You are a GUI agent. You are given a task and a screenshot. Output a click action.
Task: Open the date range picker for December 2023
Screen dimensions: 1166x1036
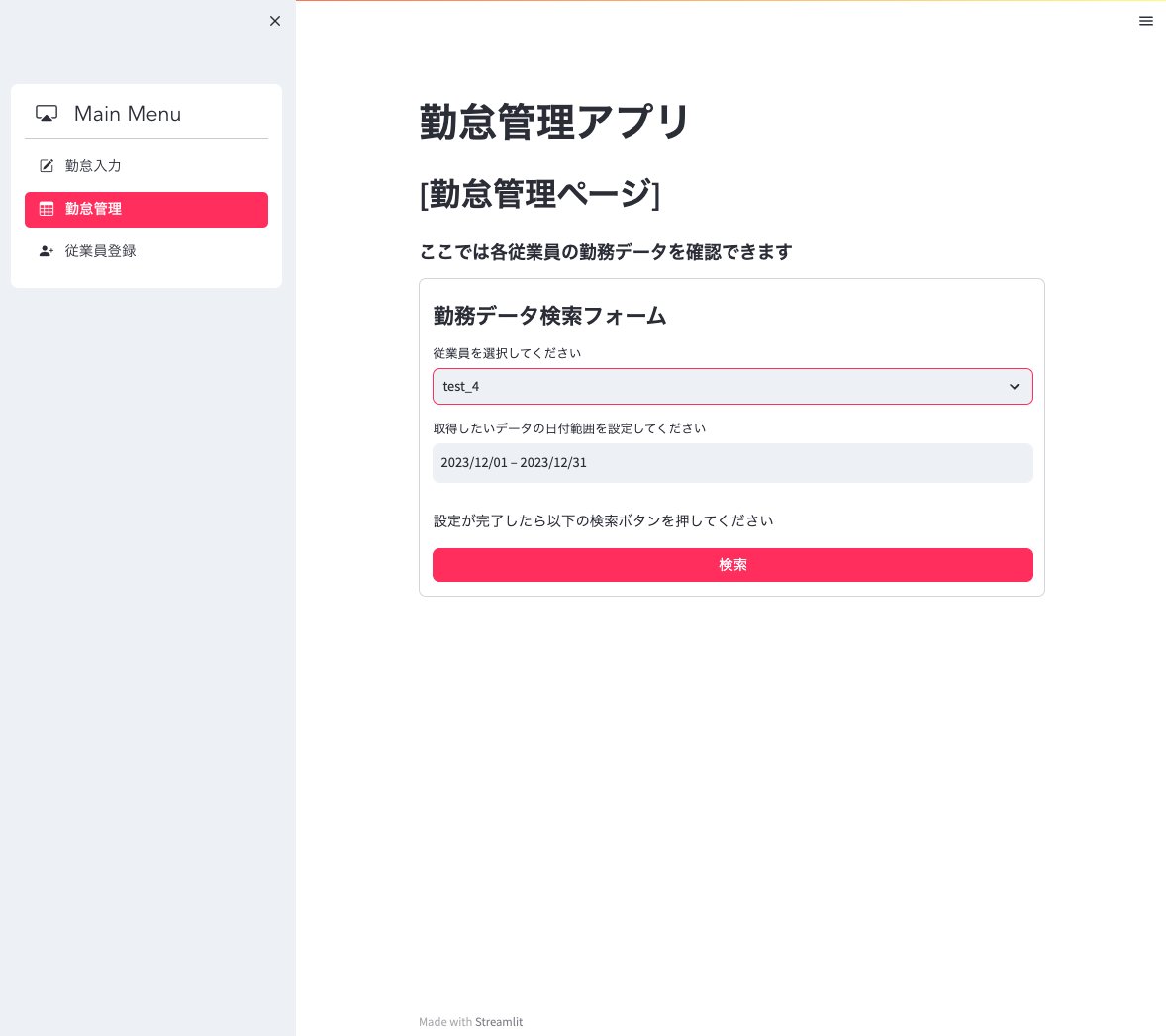pos(732,462)
